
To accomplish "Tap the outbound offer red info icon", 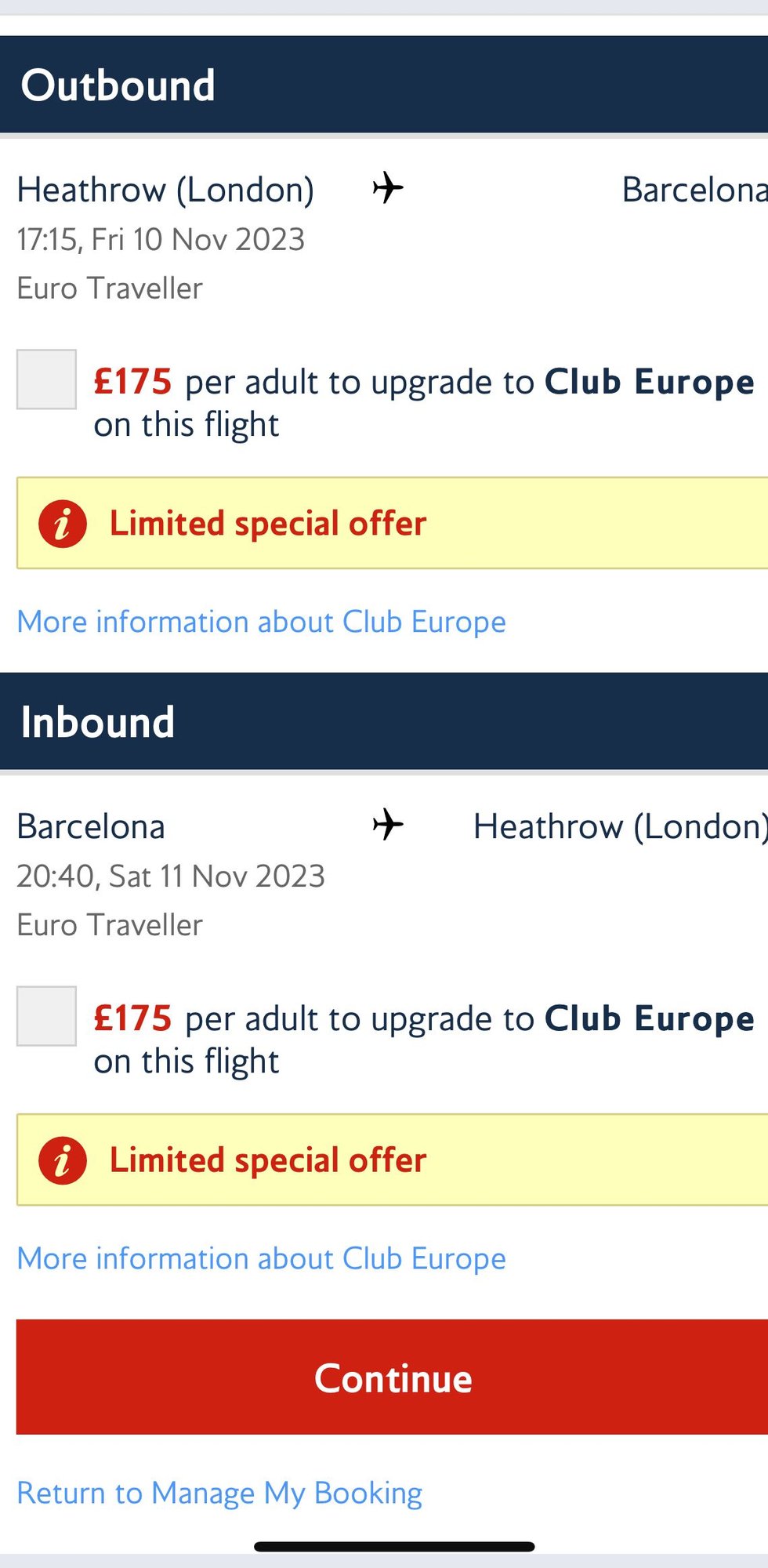I will click(63, 524).
